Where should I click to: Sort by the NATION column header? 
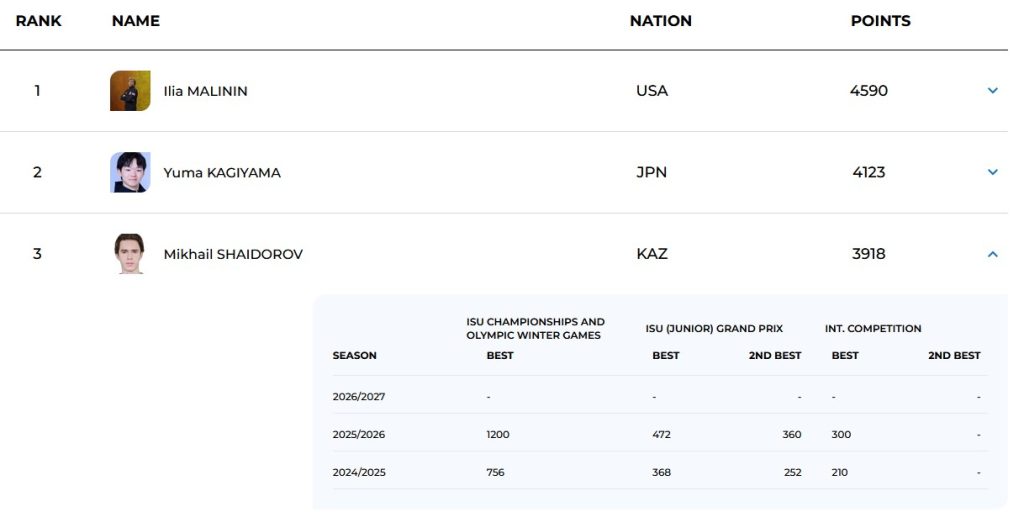(x=660, y=21)
